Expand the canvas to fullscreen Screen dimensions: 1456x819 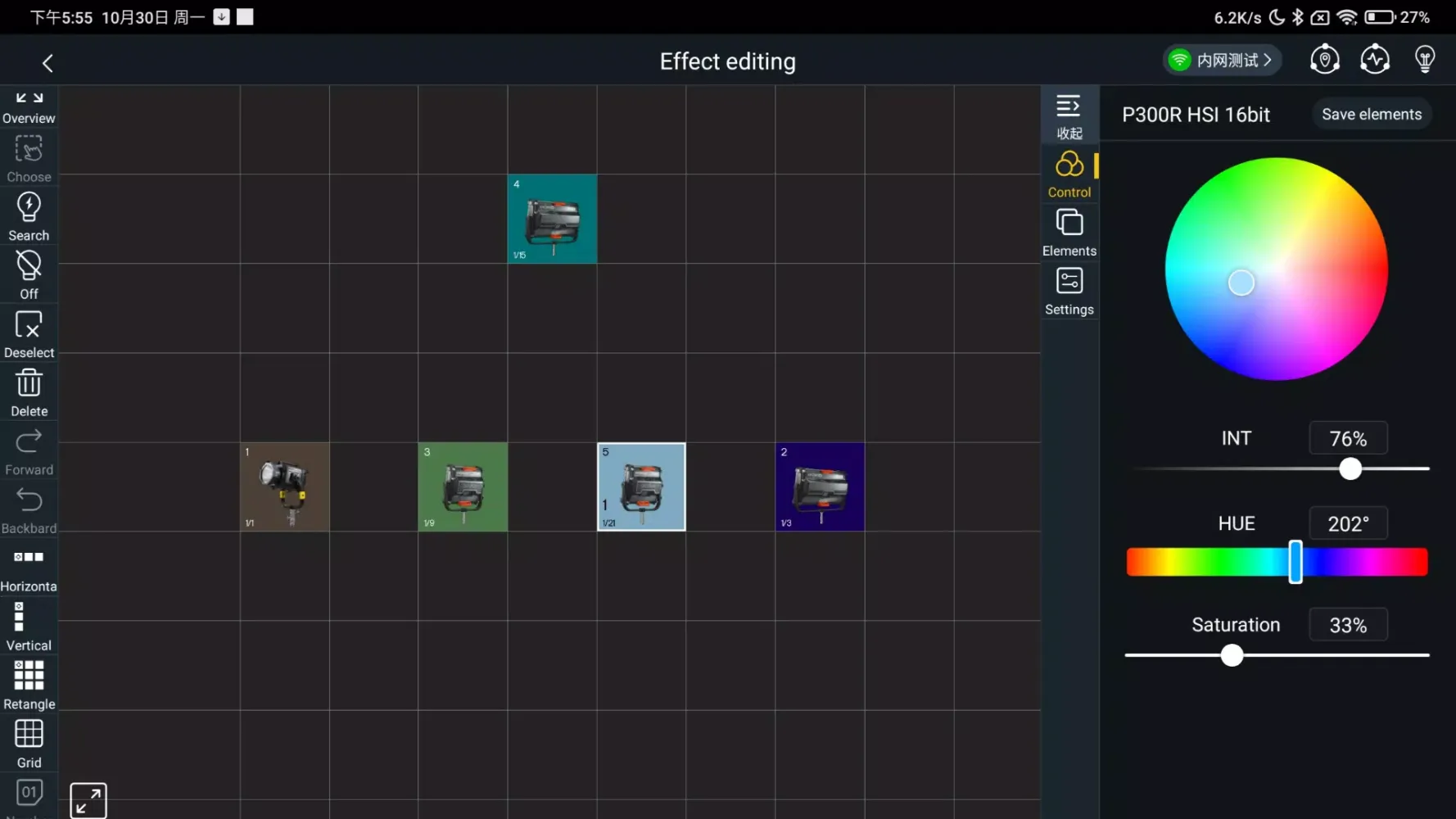[88, 800]
